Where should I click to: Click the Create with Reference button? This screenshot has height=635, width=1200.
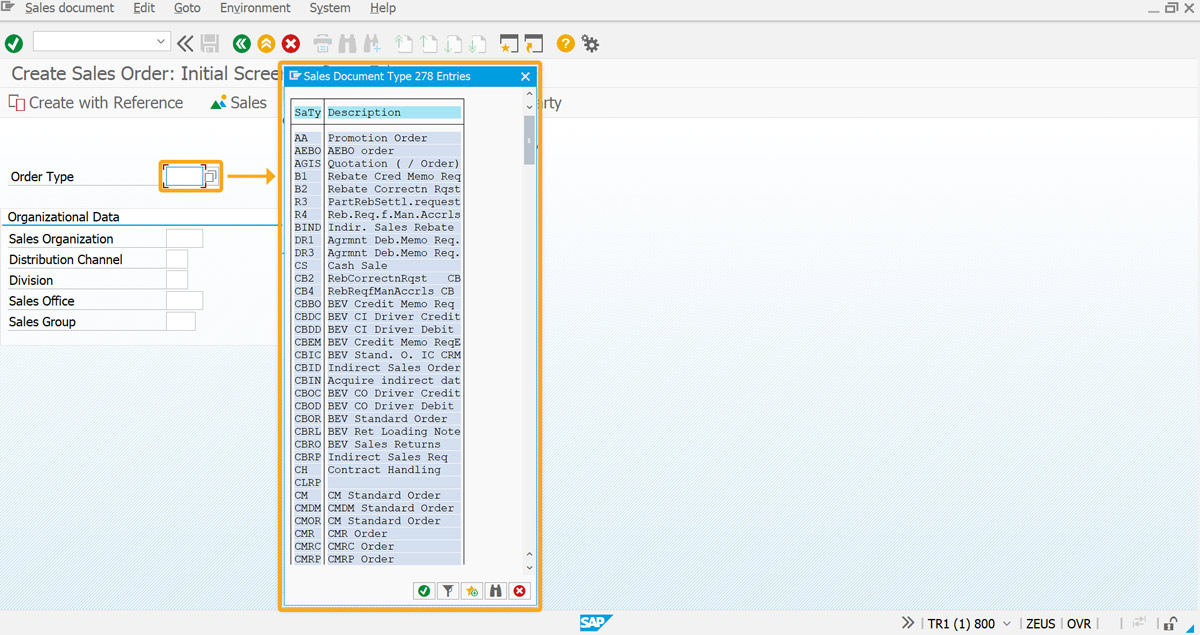(96, 103)
